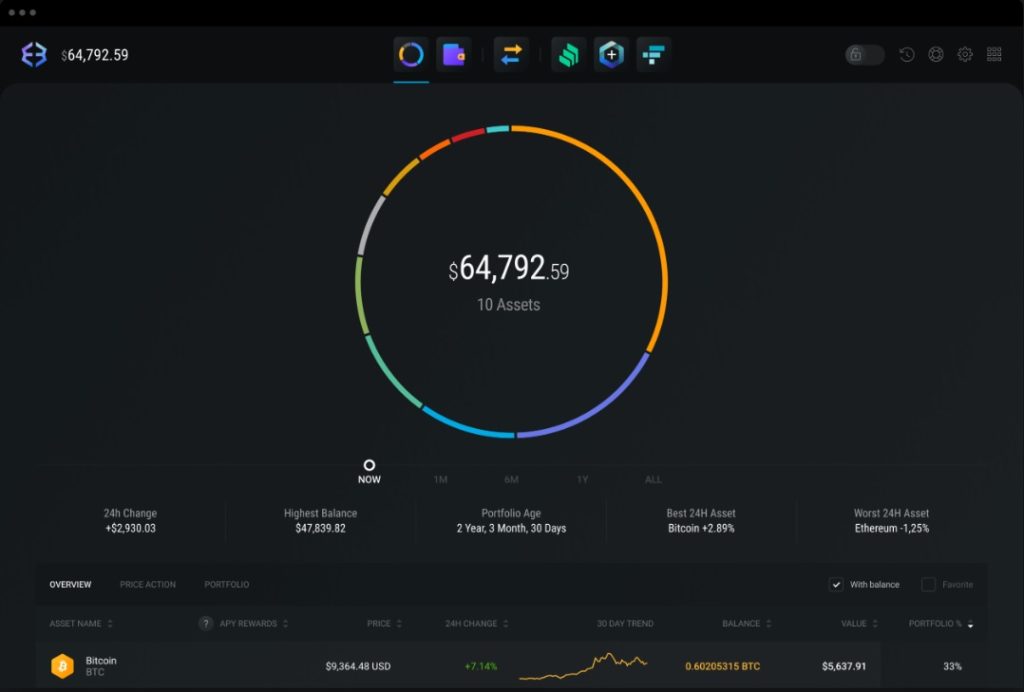Switch to the Price Action tab
The image size is (1024, 692).
[148, 585]
